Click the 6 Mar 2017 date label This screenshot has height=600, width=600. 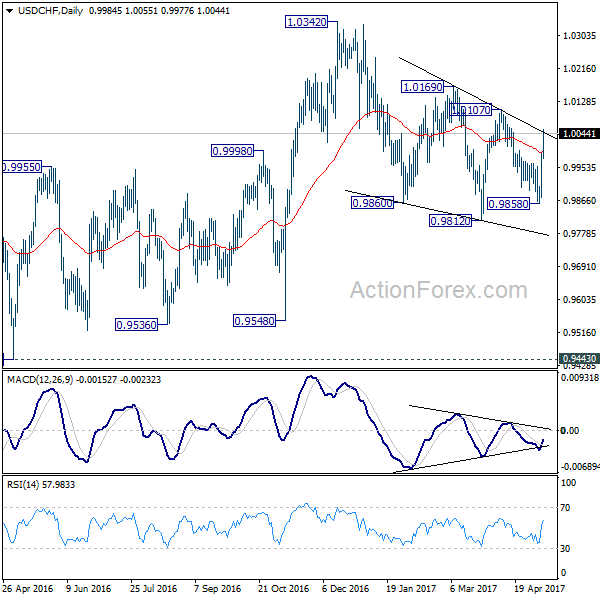pyautogui.click(x=473, y=588)
